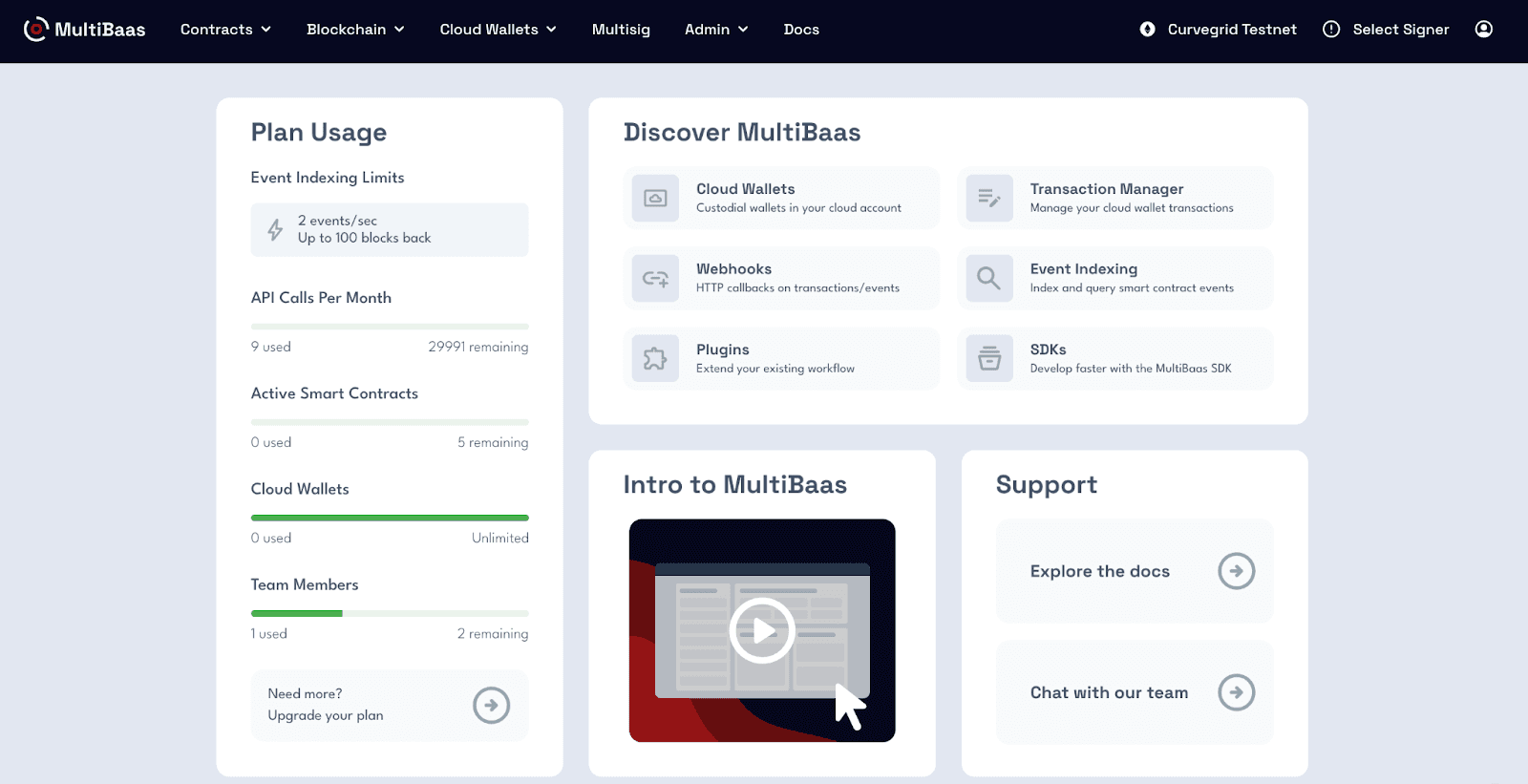
Task: Click the Chat with our team arrow
Action: tap(1236, 692)
